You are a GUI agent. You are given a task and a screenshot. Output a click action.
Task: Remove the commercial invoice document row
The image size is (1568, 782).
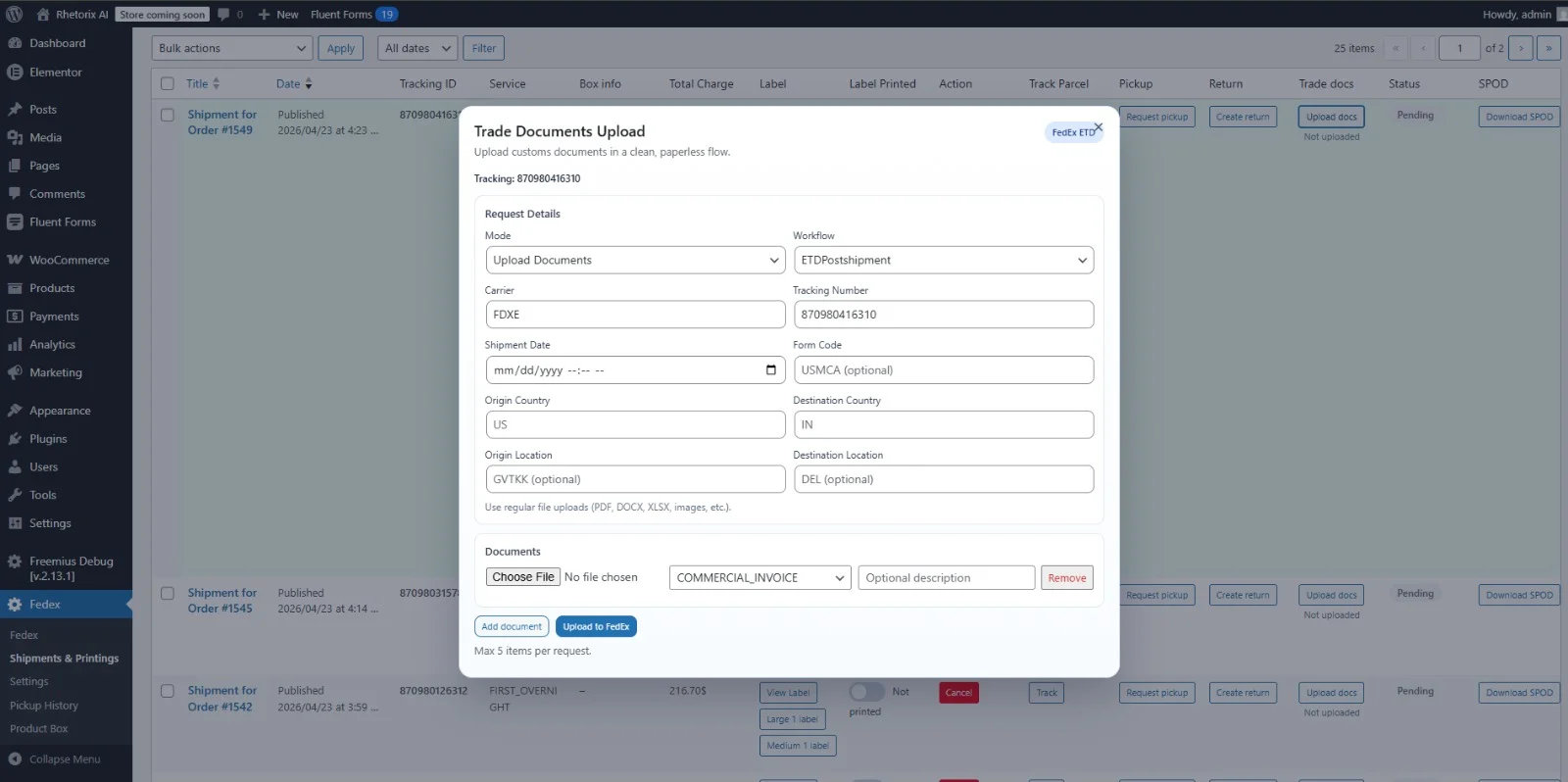[x=1067, y=578]
